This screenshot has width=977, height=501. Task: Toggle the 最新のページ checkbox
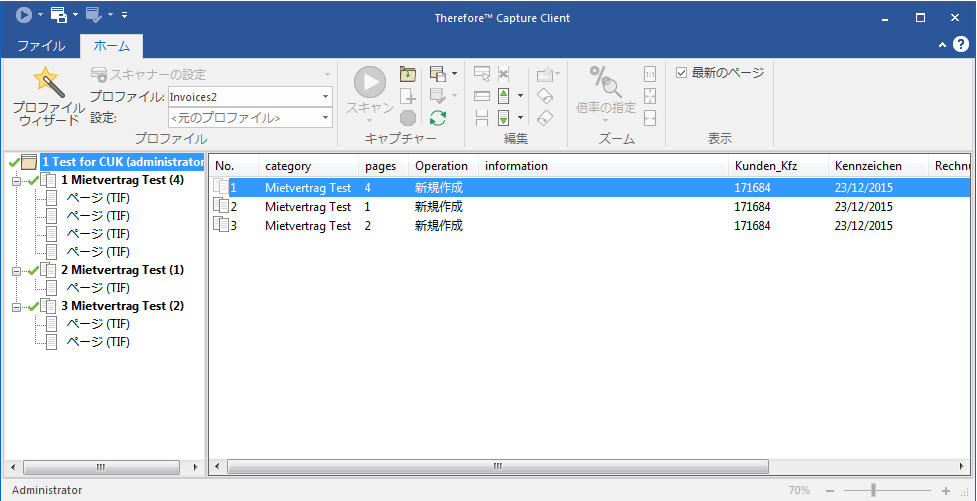(x=682, y=73)
